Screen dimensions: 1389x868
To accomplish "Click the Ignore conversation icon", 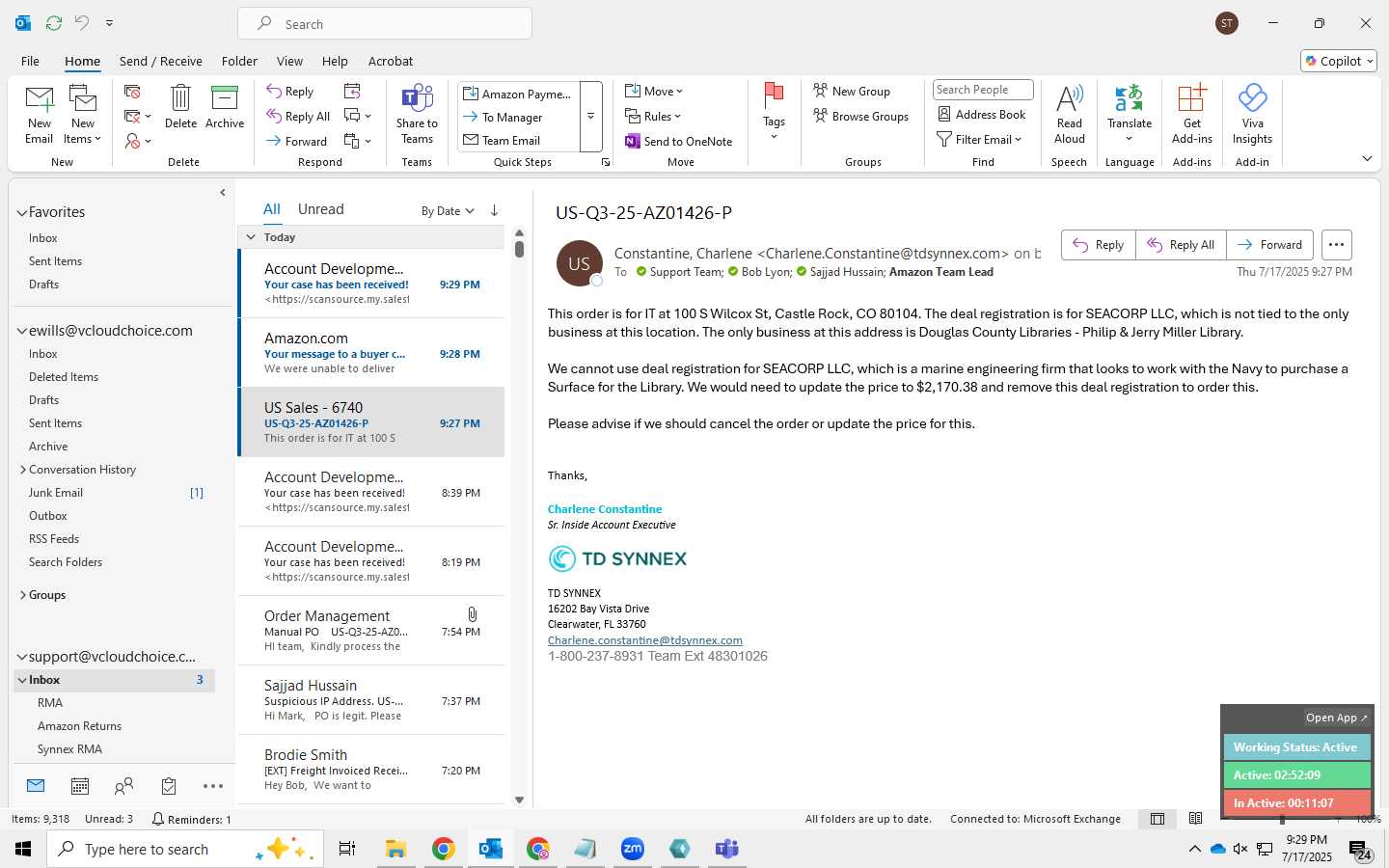I will [x=132, y=91].
